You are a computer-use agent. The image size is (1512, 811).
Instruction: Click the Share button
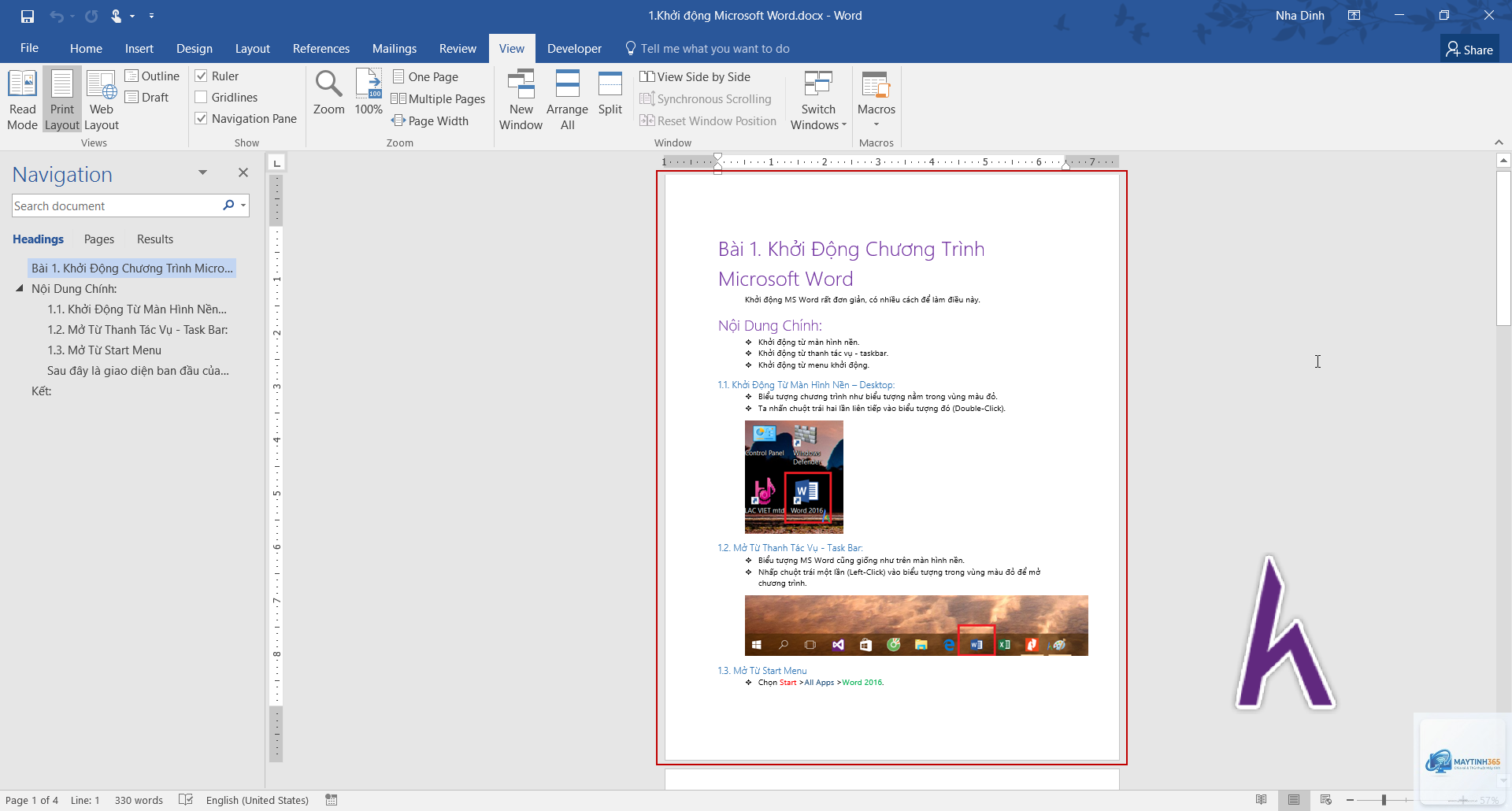[1469, 50]
